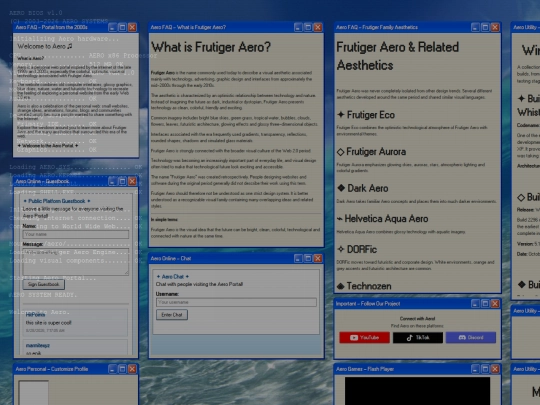Screen dimensions: 540x405
Task: Open the TikTok link button
Action: [x=418, y=338]
